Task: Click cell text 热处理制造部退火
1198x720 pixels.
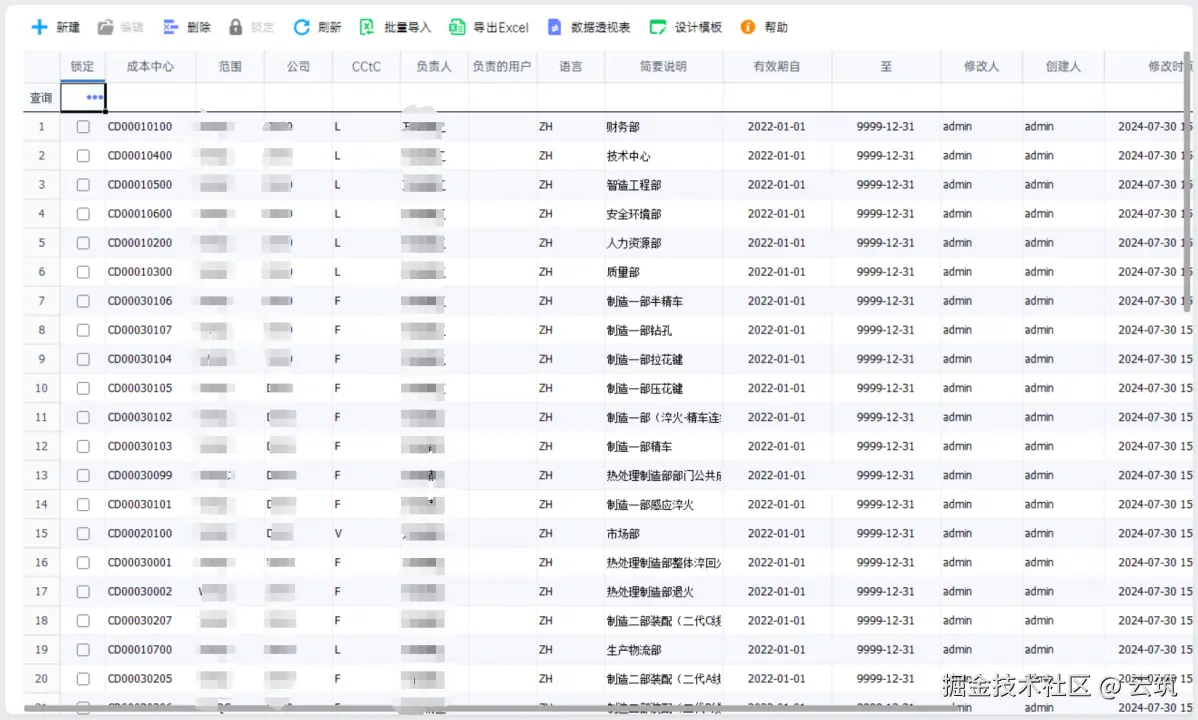Action: 650,592
